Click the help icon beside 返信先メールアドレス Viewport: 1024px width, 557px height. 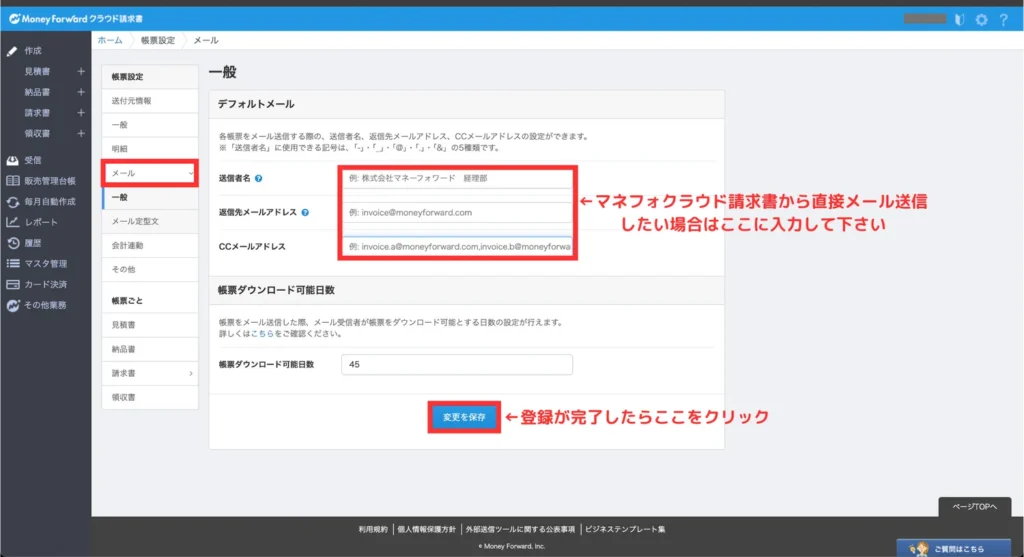[304, 212]
